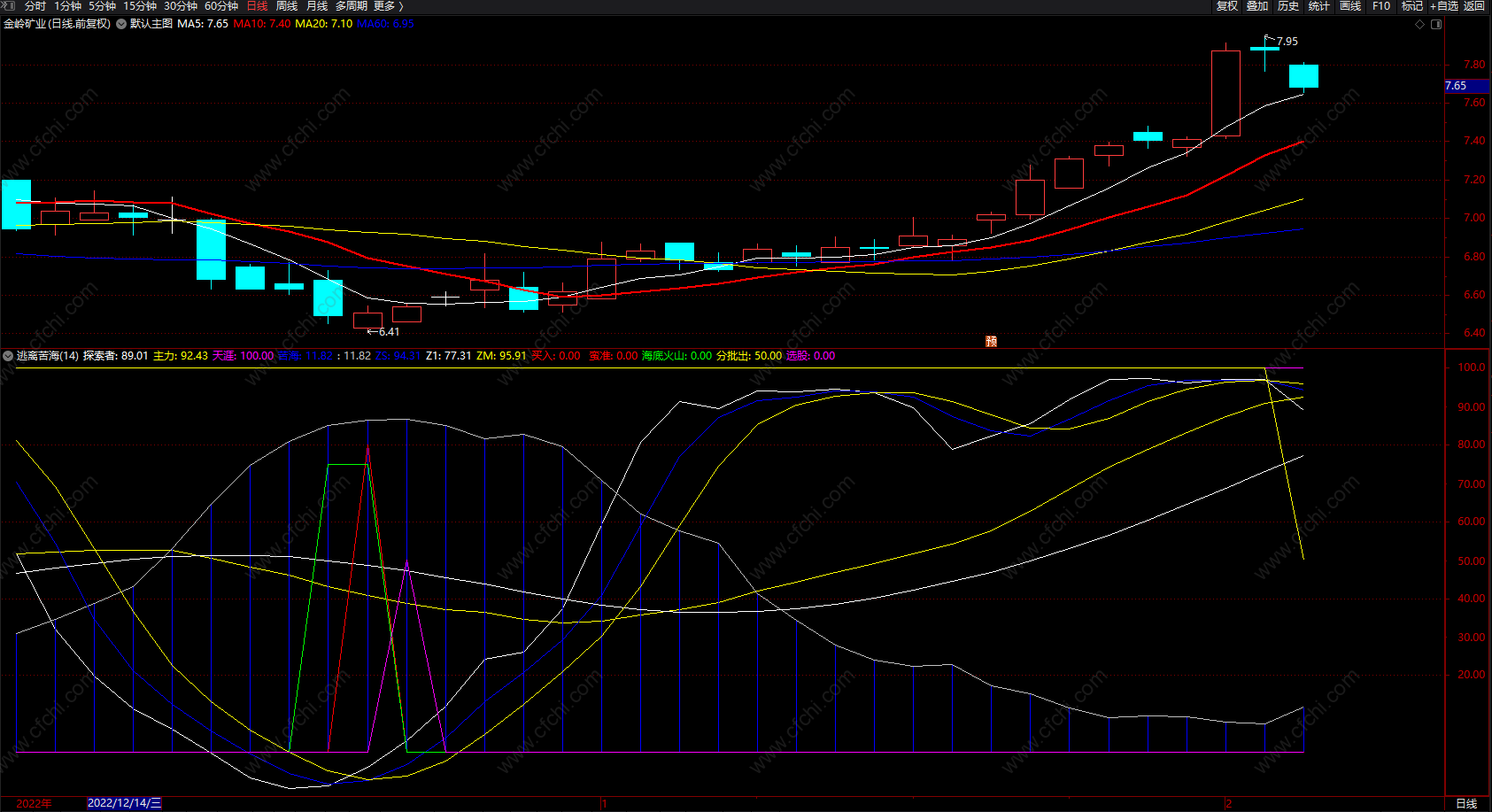Select the 60分钟 period tab
The image size is (1492, 812).
coord(221,6)
